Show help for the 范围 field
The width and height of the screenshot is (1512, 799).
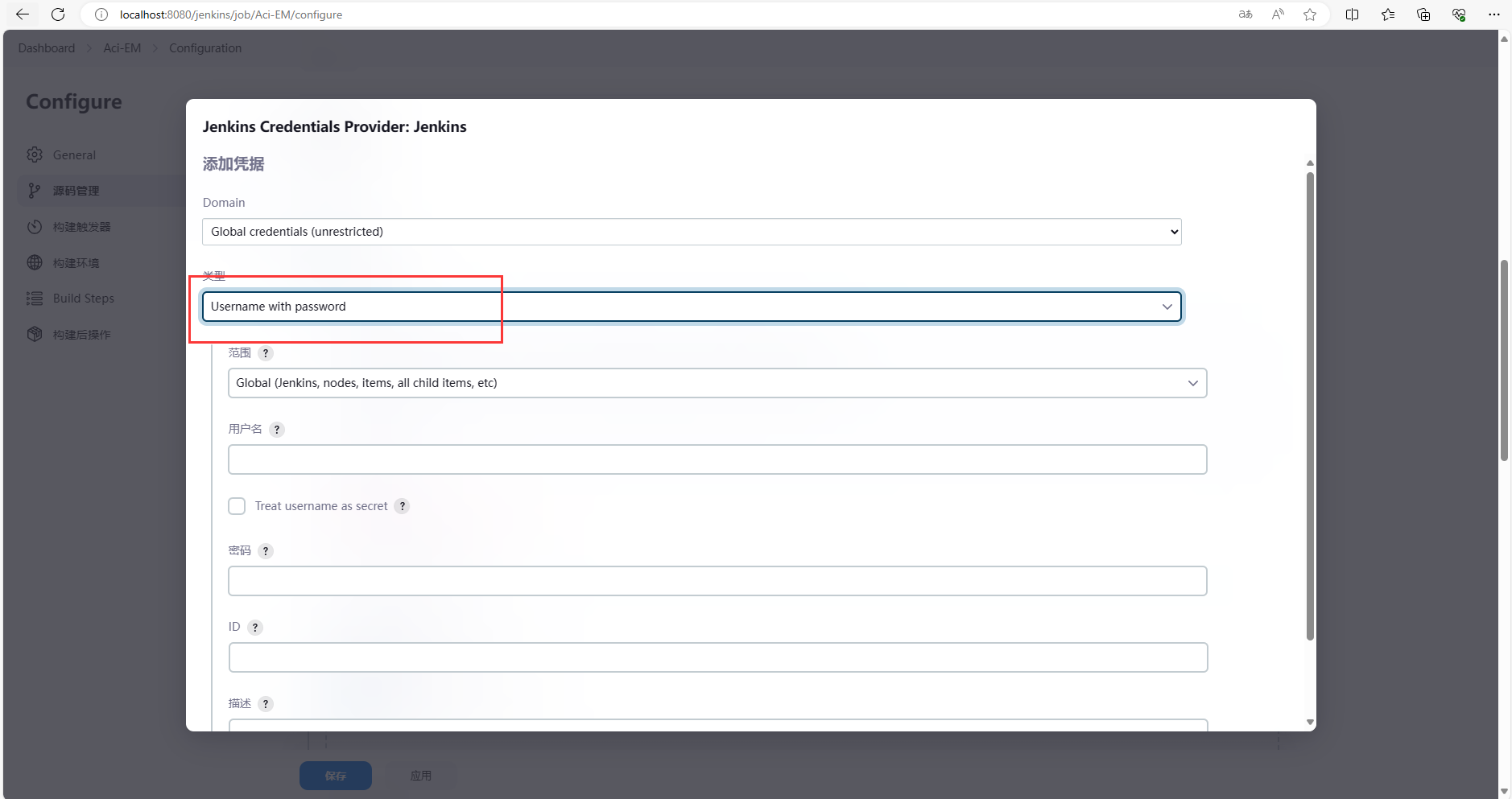pos(266,353)
